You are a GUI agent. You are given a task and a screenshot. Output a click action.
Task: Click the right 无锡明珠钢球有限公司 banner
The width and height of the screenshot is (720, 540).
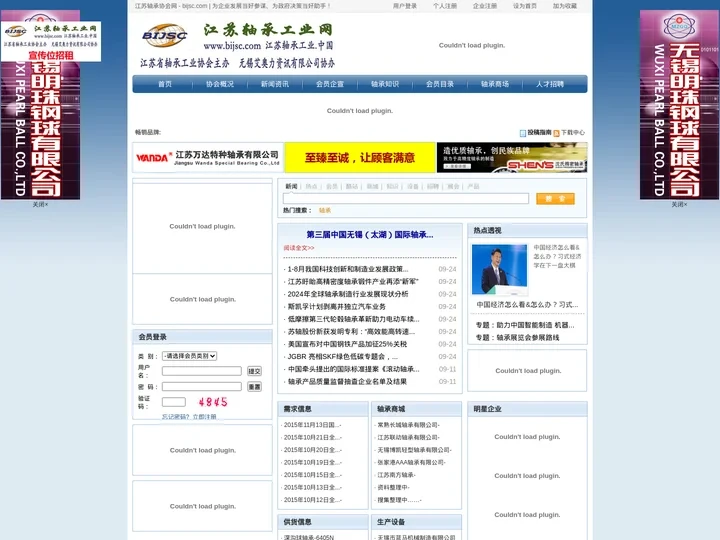tap(679, 105)
